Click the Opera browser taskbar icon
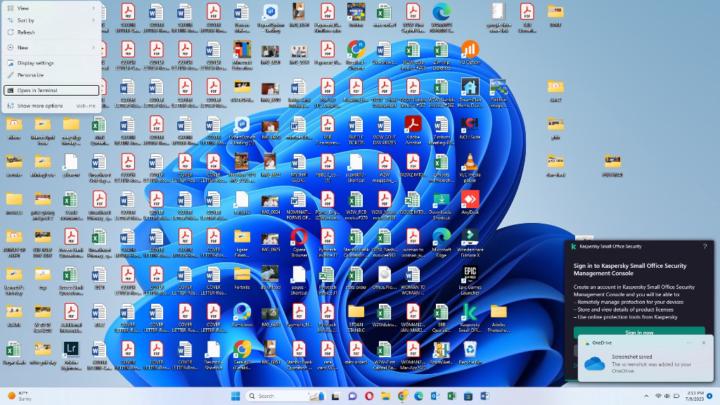This screenshot has height=405, width=720. click(x=369, y=396)
